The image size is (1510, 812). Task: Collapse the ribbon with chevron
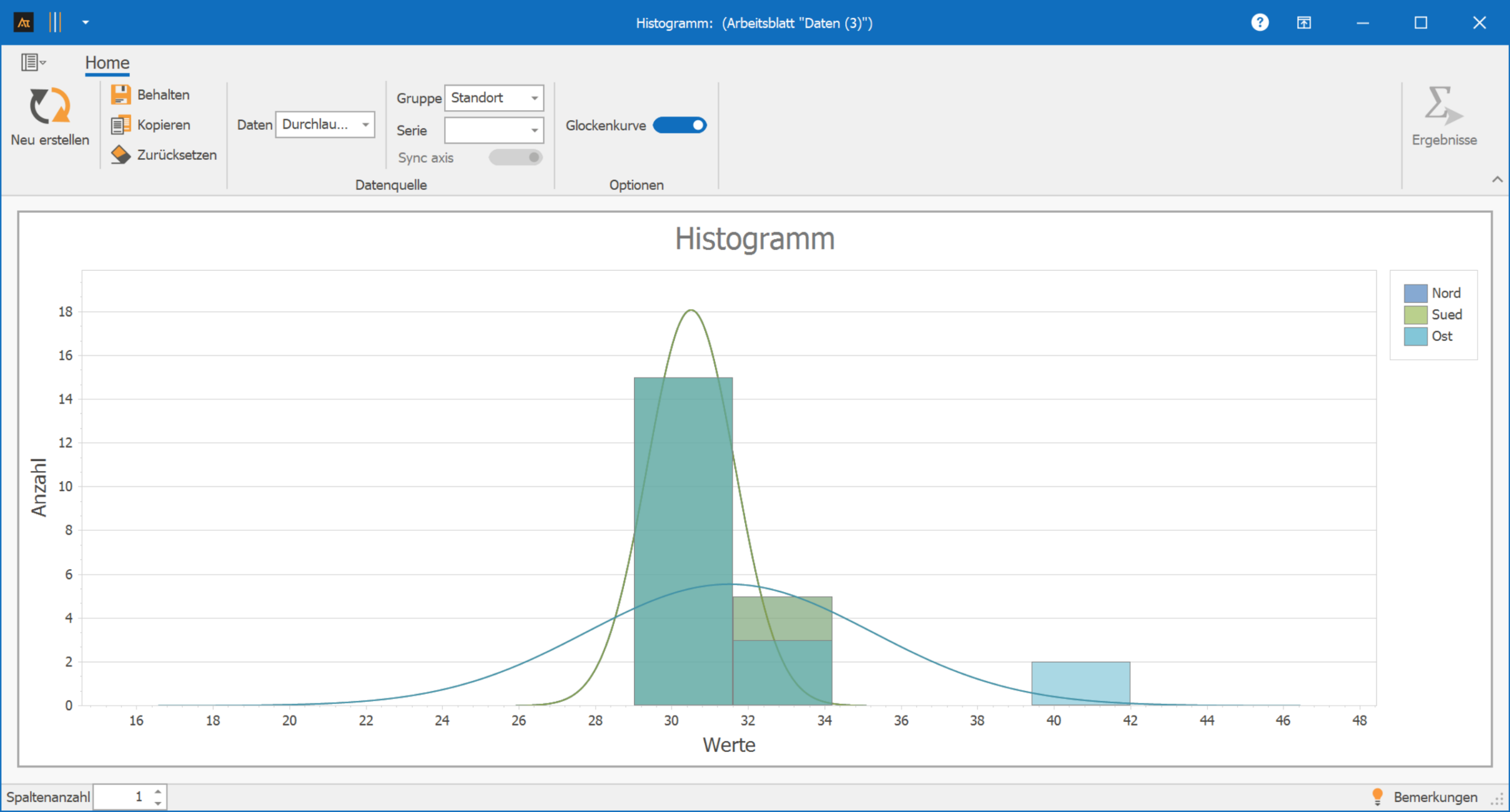[1497, 179]
